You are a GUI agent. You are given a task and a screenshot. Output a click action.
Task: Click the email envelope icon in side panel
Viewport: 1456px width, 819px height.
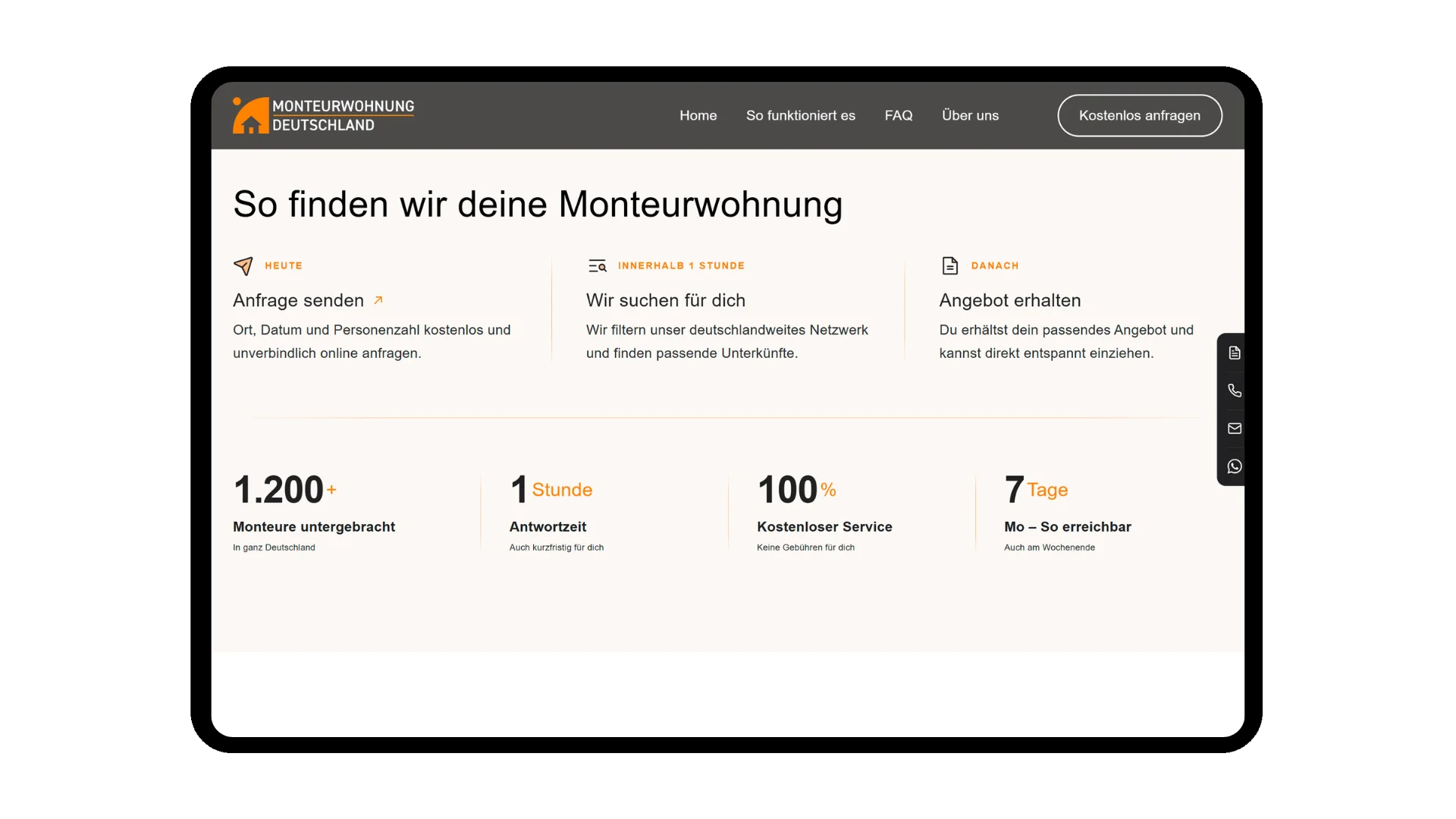coord(1235,428)
